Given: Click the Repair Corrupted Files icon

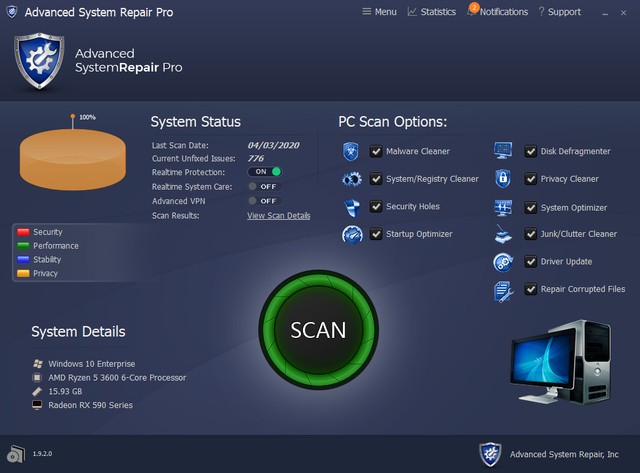Looking at the screenshot, I should click(x=503, y=290).
